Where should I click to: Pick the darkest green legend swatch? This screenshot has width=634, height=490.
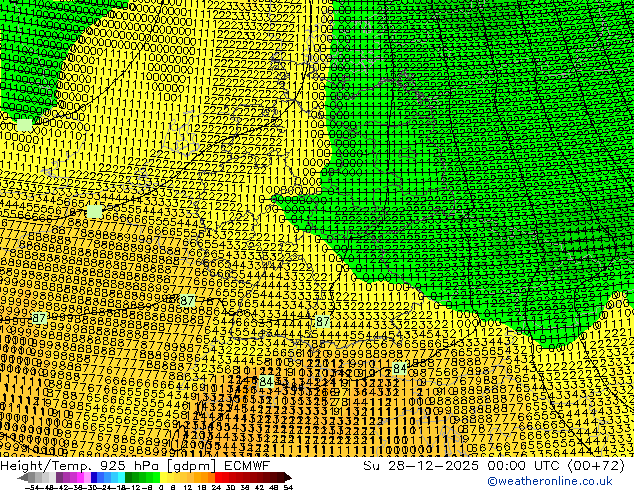[x=128, y=477]
